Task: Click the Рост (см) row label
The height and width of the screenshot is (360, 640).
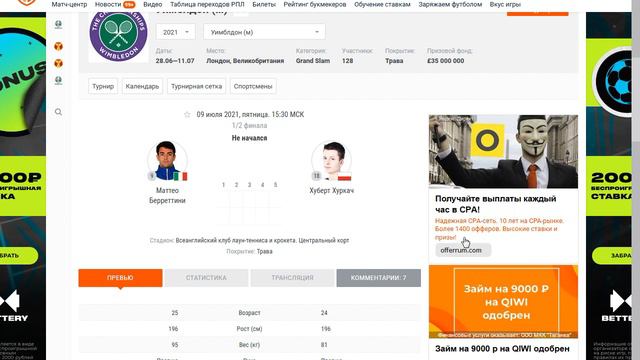Action: point(249,329)
